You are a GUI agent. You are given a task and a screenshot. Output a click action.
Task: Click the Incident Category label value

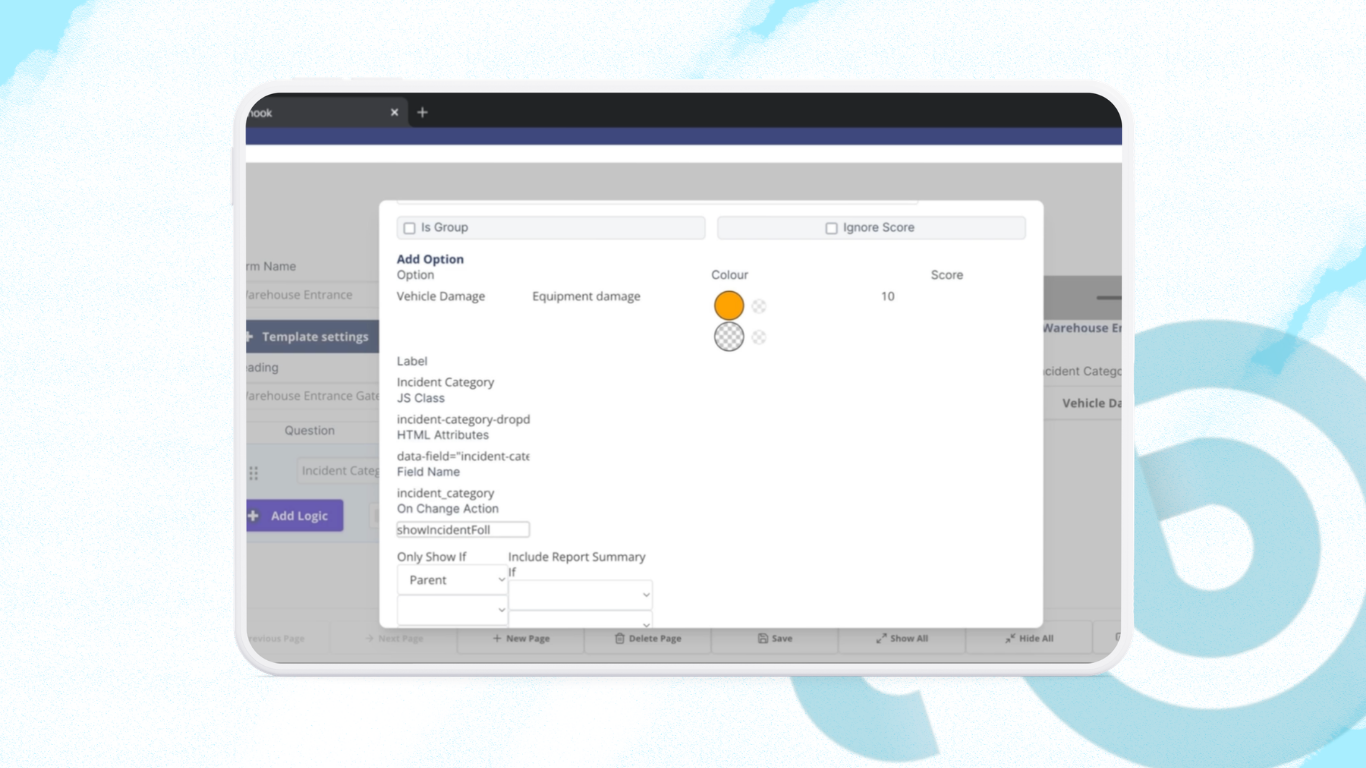click(x=445, y=382)
